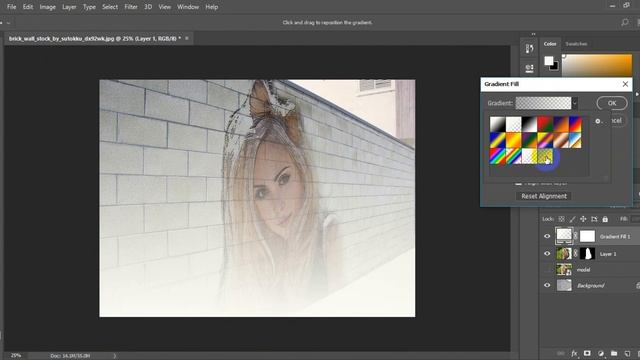Hide the Background layer
The image size is (640, 360).
(547, 285)
